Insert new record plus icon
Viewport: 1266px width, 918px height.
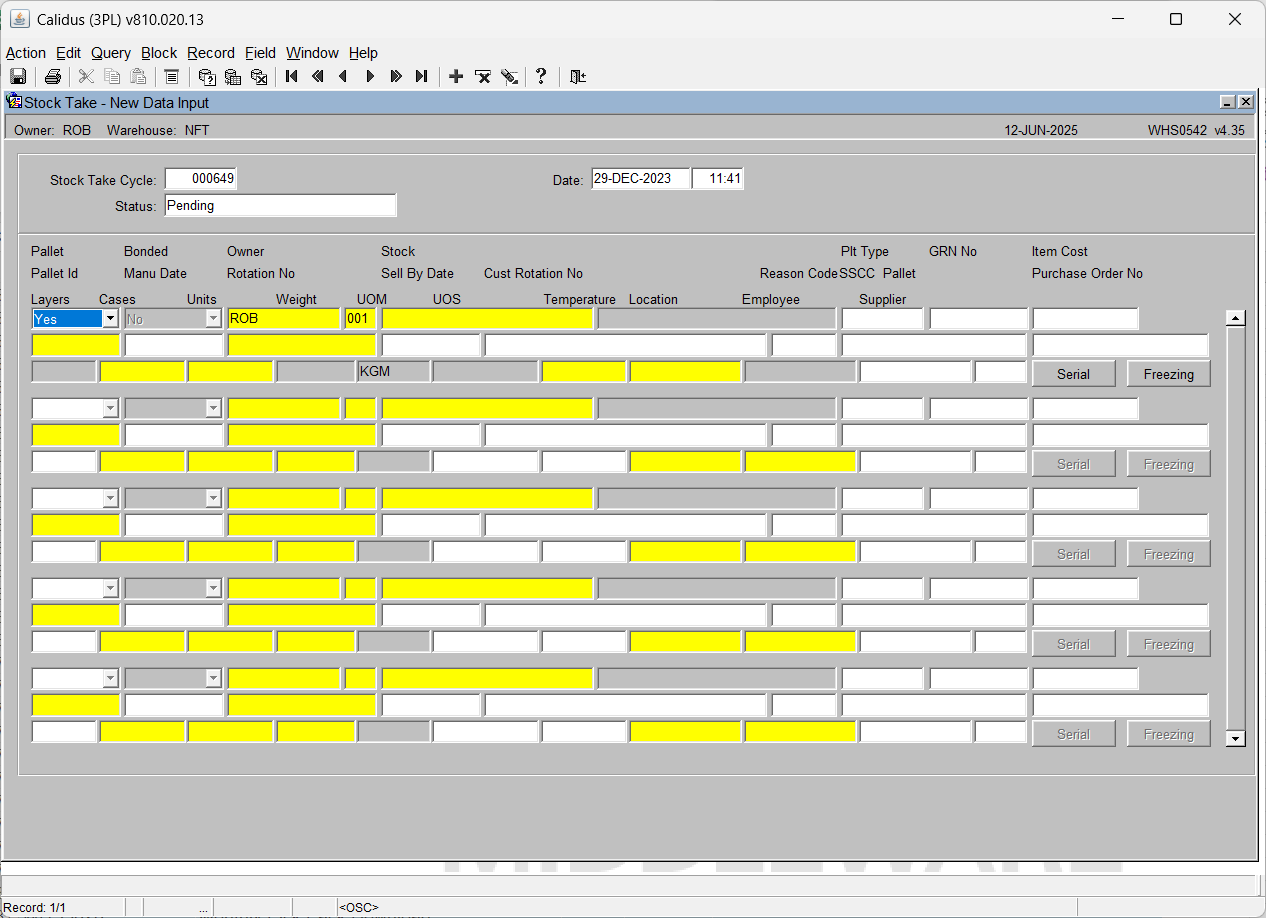(x=456, y=76)
